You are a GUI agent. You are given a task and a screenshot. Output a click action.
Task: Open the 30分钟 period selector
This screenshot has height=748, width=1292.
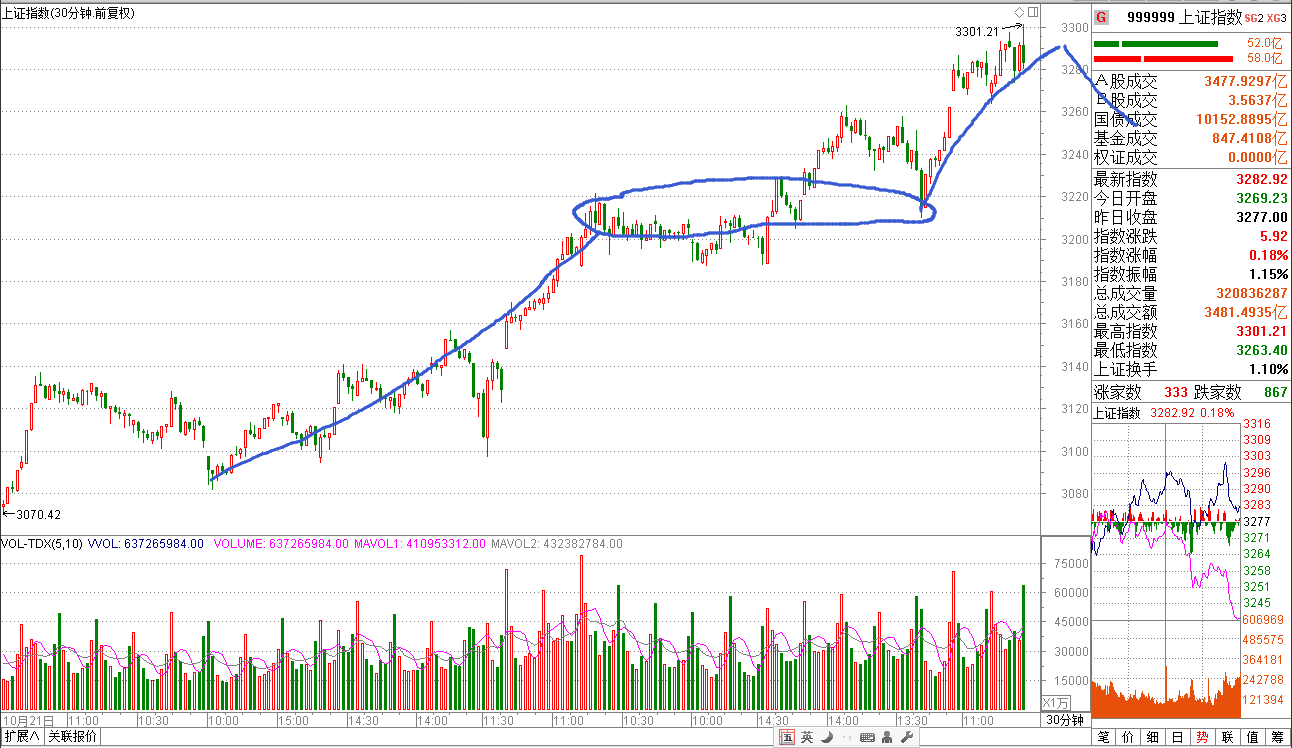(1065, 720)
